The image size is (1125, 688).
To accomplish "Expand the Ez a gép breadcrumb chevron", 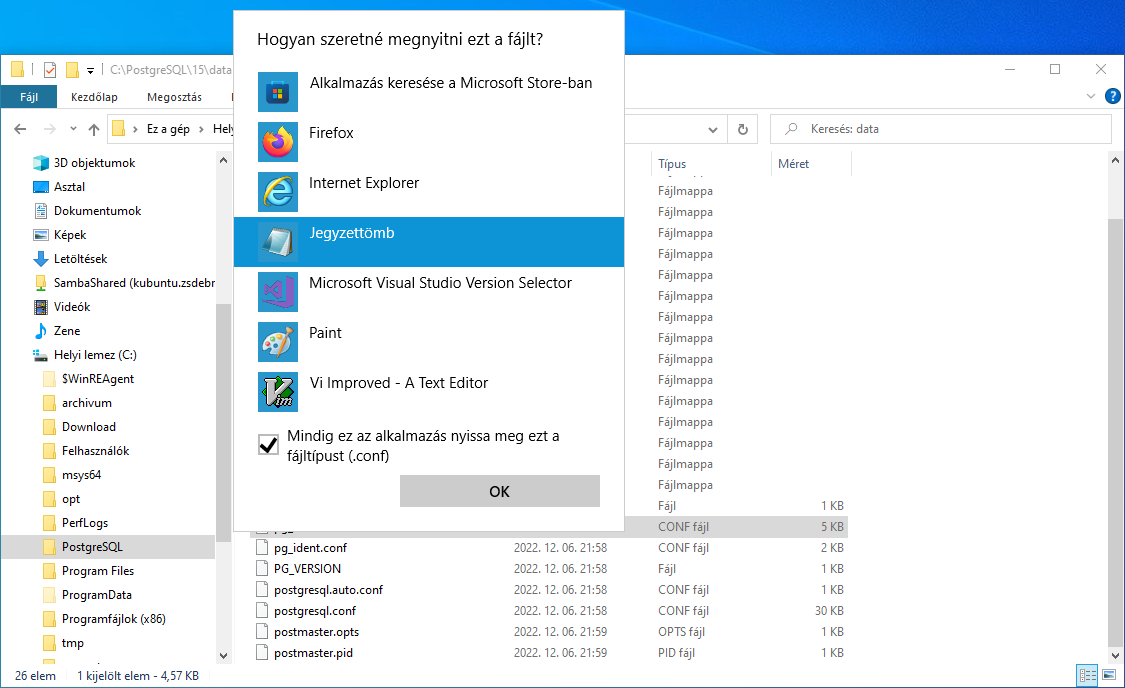I will click(x=201, y=129).
